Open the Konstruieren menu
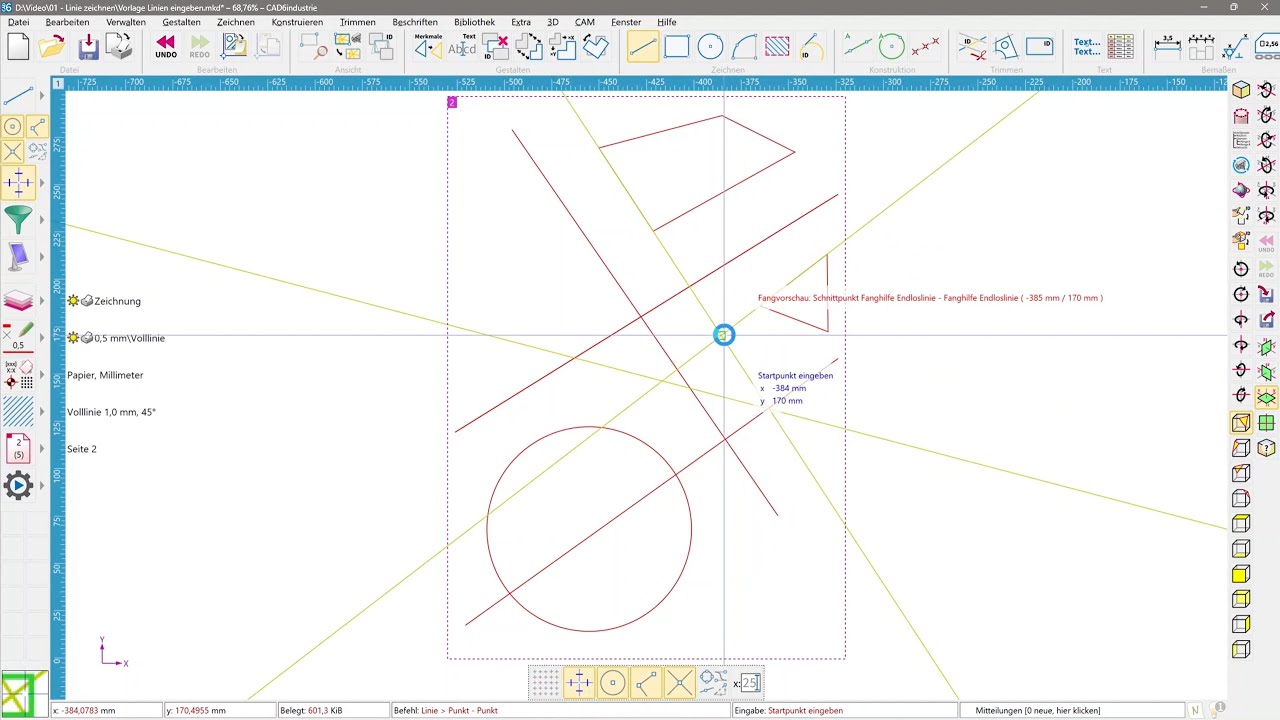The height and width of the screenshot is (720, 1280). (x=297, y=22)
